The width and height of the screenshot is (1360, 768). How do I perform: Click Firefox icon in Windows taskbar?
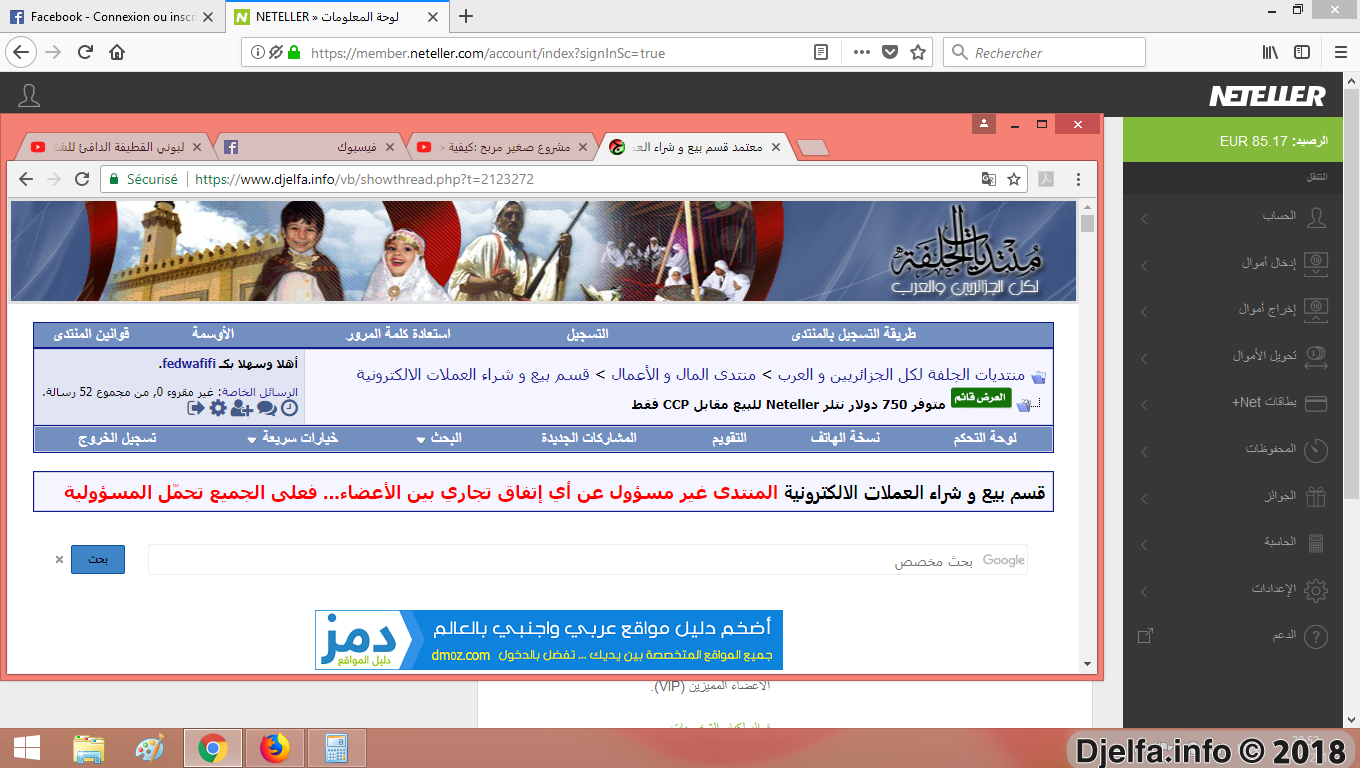coord(274,748)
